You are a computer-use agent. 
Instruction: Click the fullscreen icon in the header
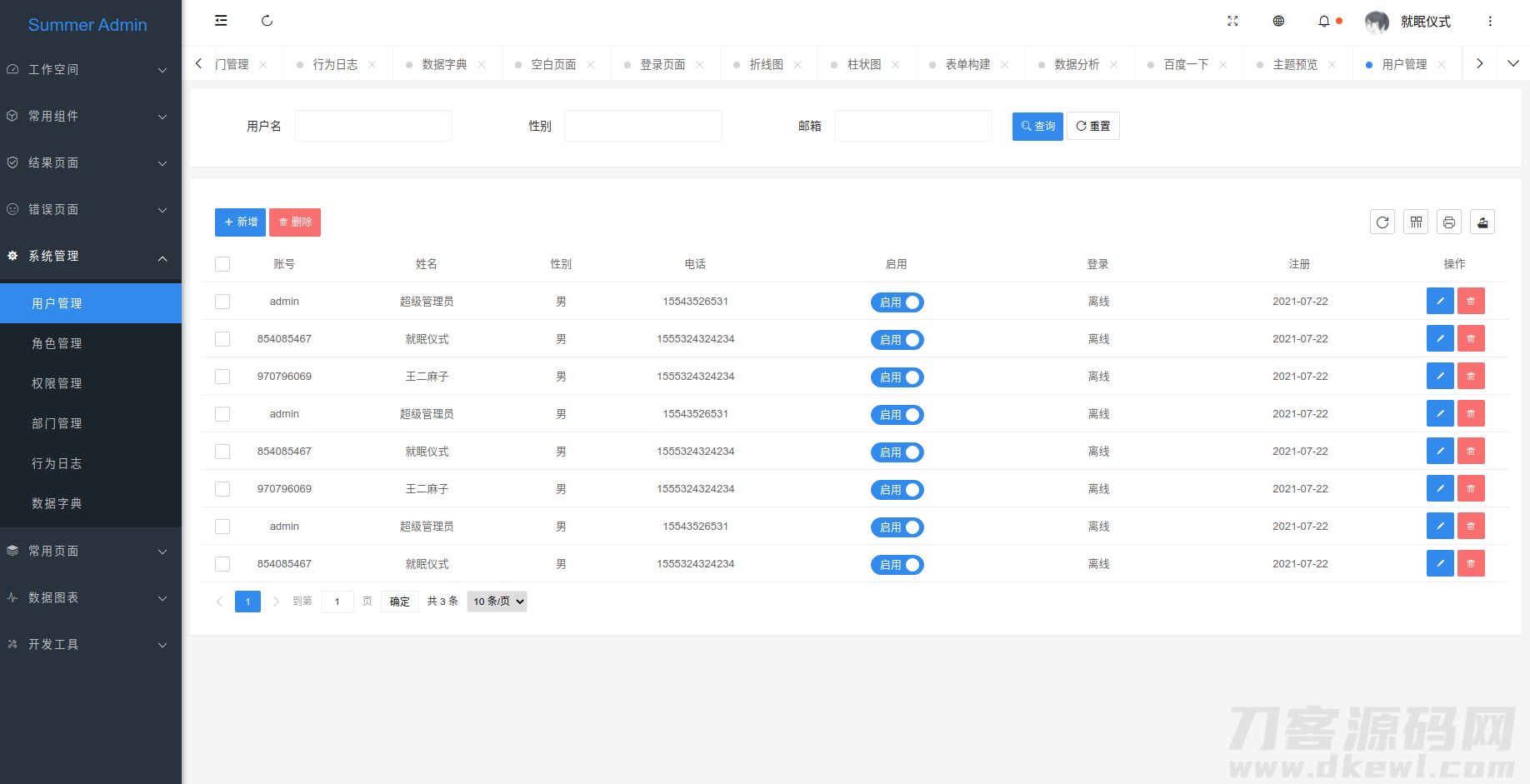click(x=1232, y=21)
